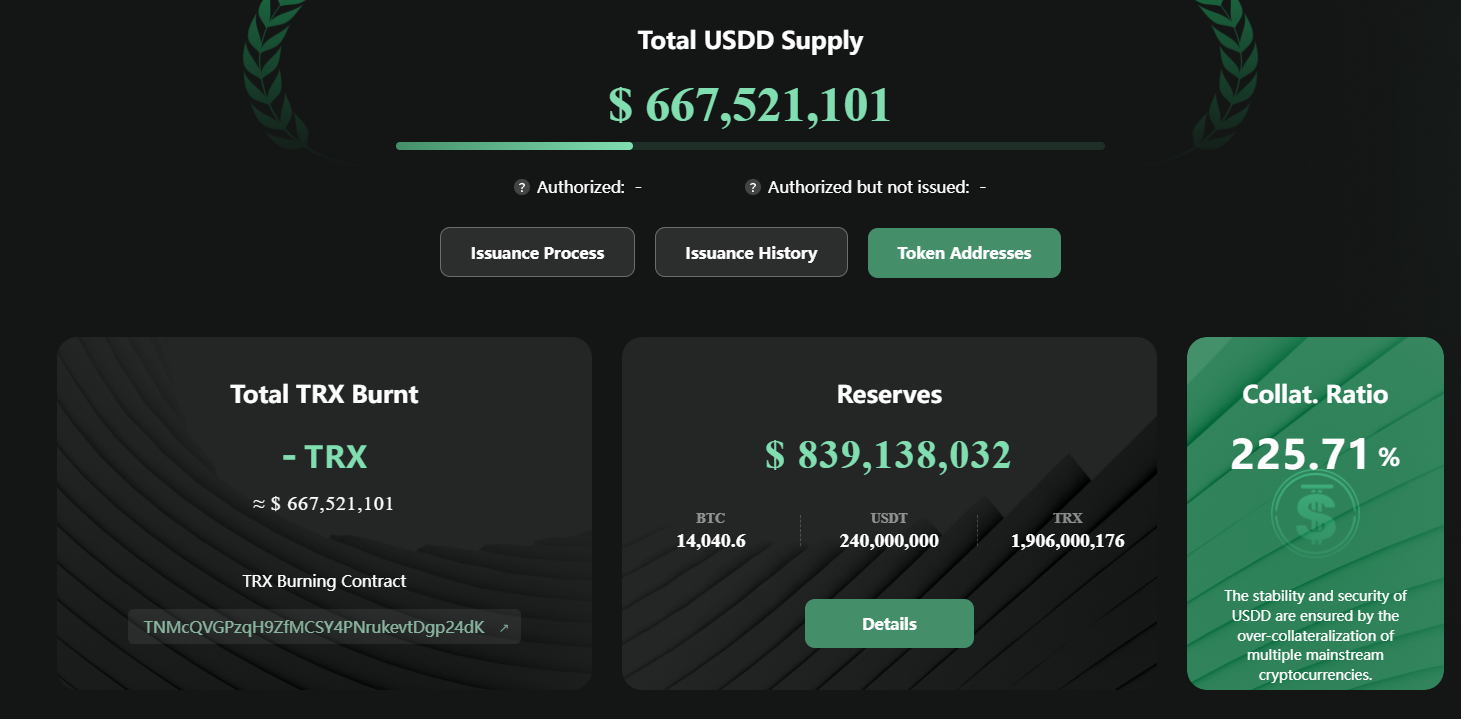This screenshot has height=719, width=1461.
Task: Open TRX burning contract address TNMcQVGPzqH9ZfMCSY4PNrukevtDgp24dK
Action: (314, 628)
